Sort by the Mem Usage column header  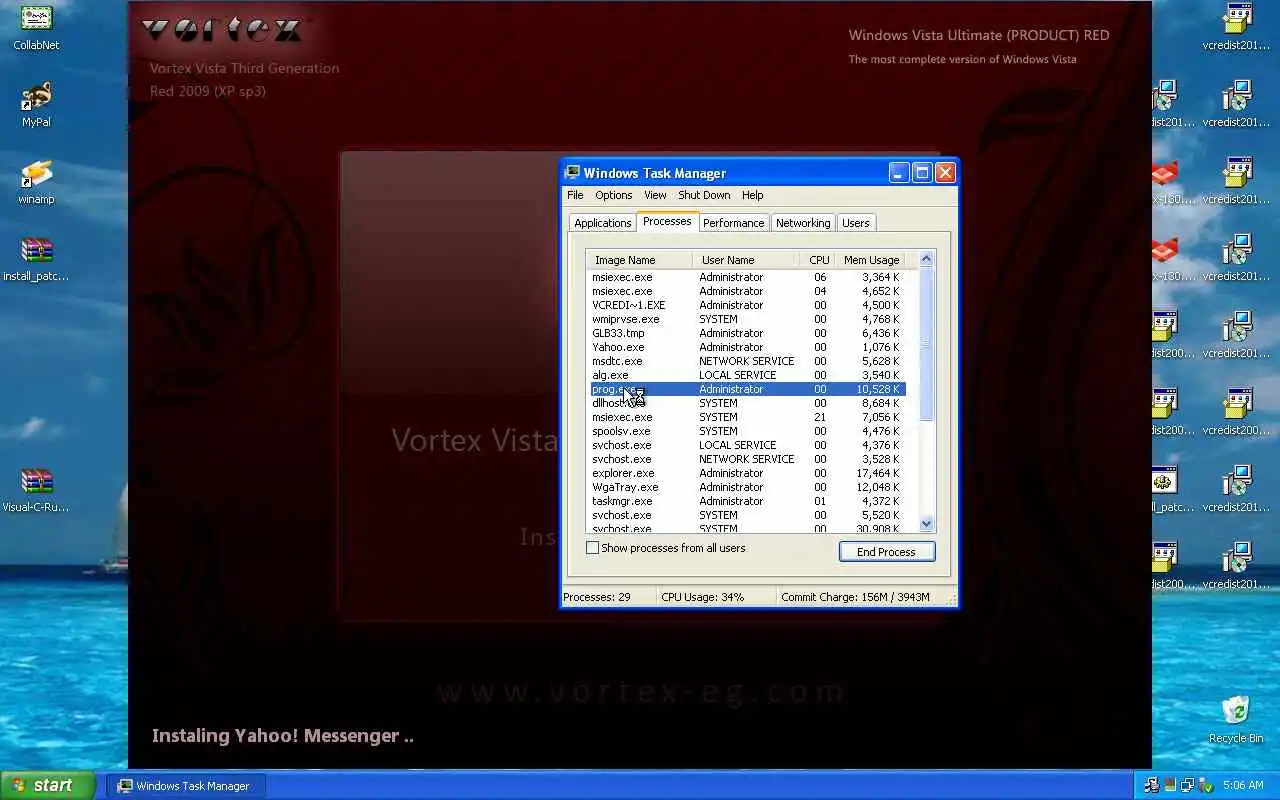871,260
